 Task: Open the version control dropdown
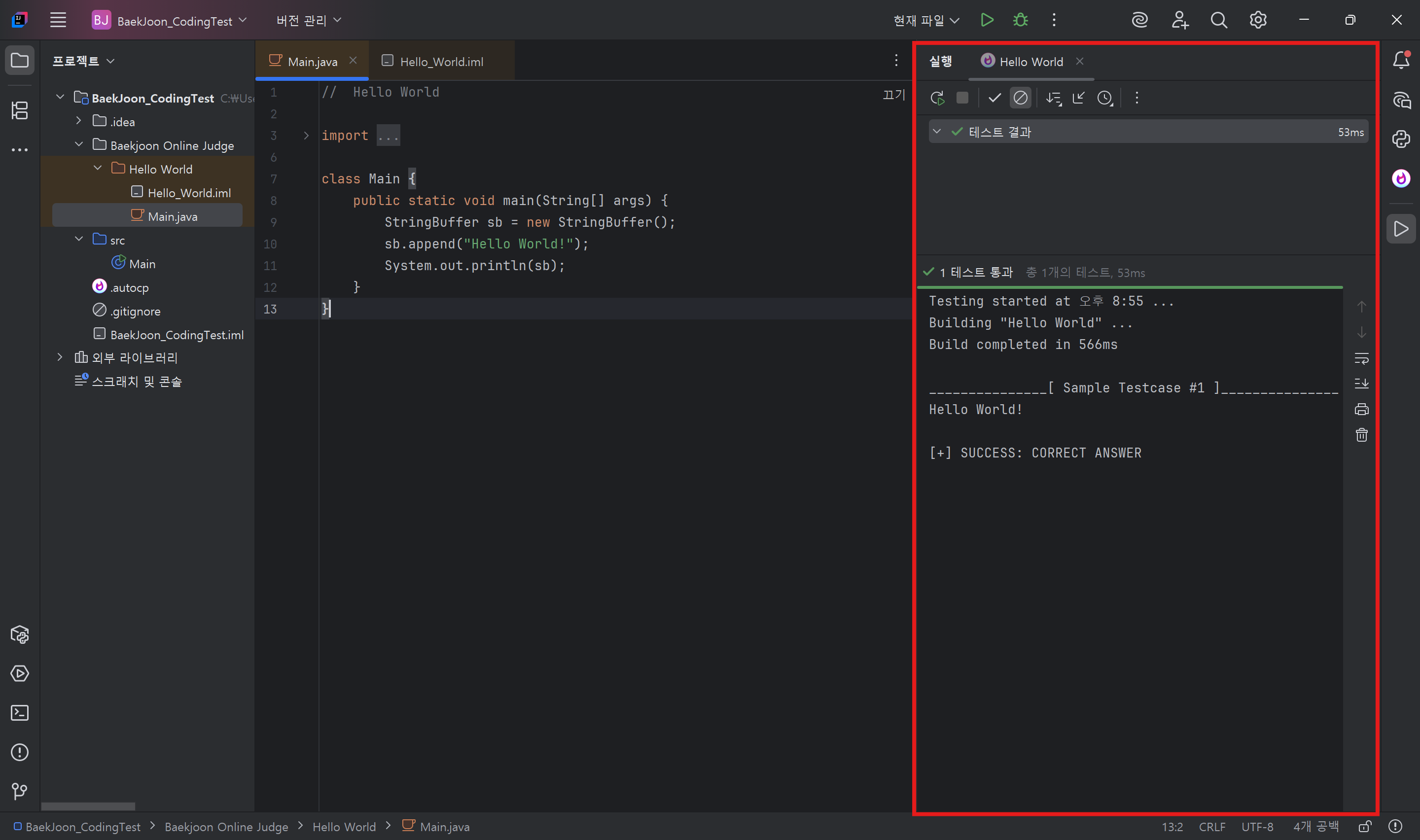pos(309,20)
